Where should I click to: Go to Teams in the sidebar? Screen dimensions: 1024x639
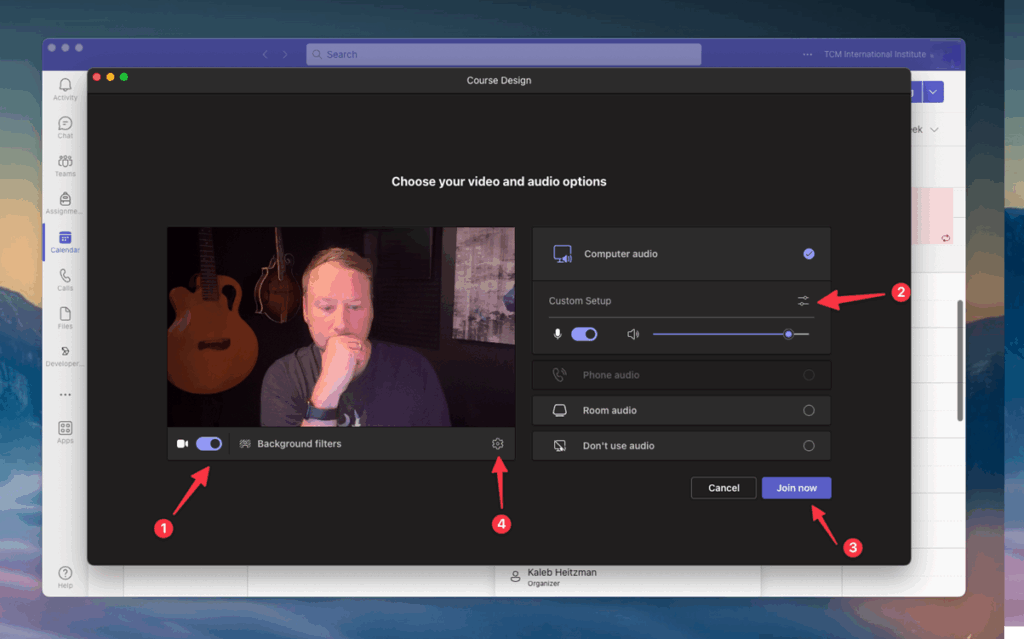(65, 164)
